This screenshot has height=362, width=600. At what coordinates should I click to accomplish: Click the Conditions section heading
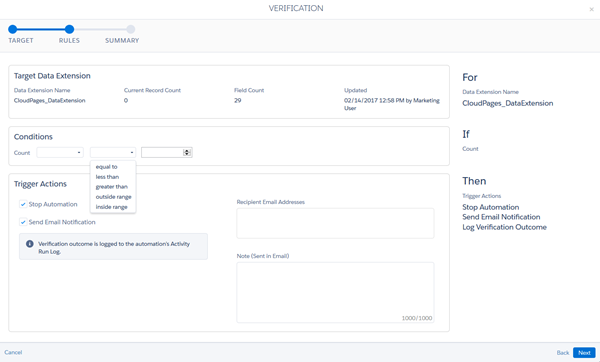coord(33,137)
